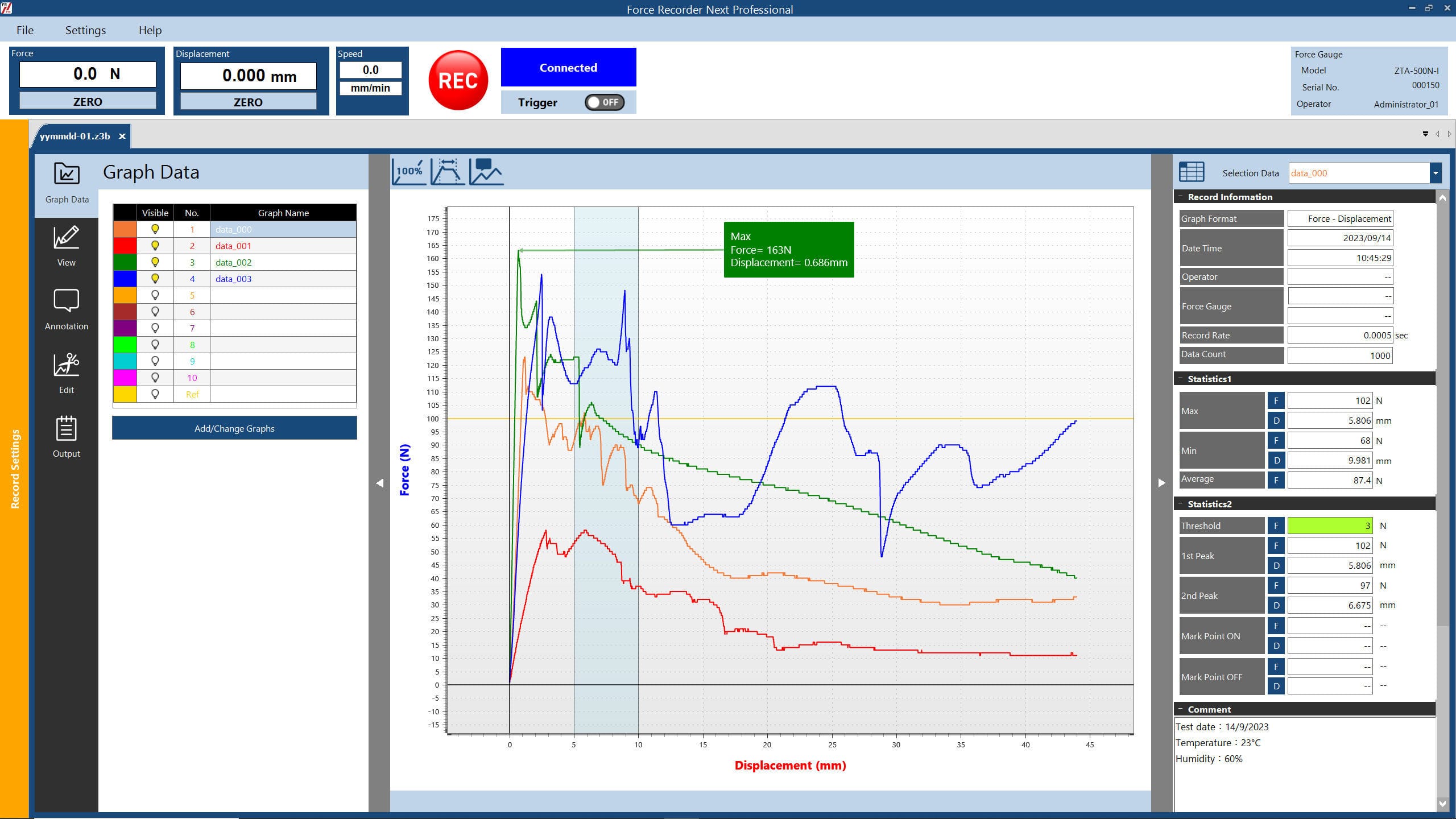Open the Selection Data dropdown
The width and height of the screenshot is (1456, 819).
1436,173
